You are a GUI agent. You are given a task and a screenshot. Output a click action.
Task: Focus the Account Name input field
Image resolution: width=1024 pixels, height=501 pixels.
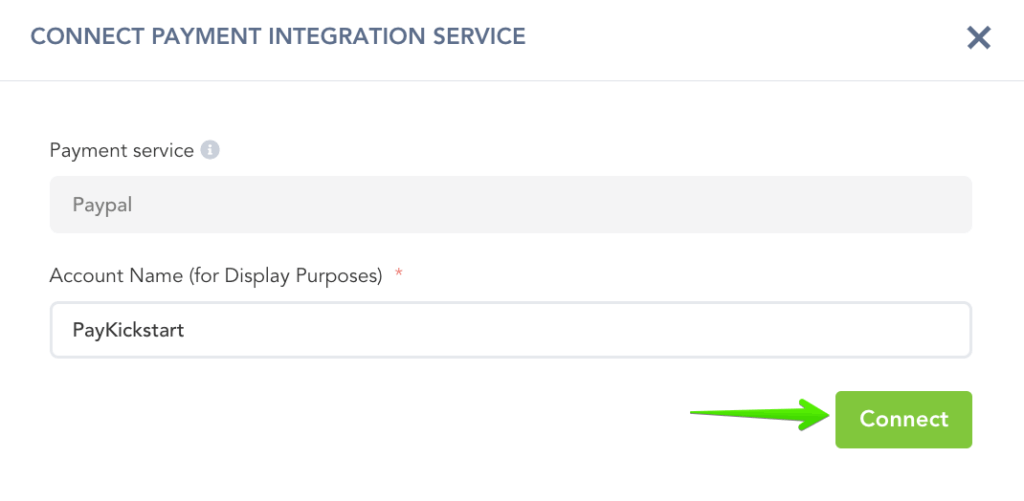pos(510,330)
